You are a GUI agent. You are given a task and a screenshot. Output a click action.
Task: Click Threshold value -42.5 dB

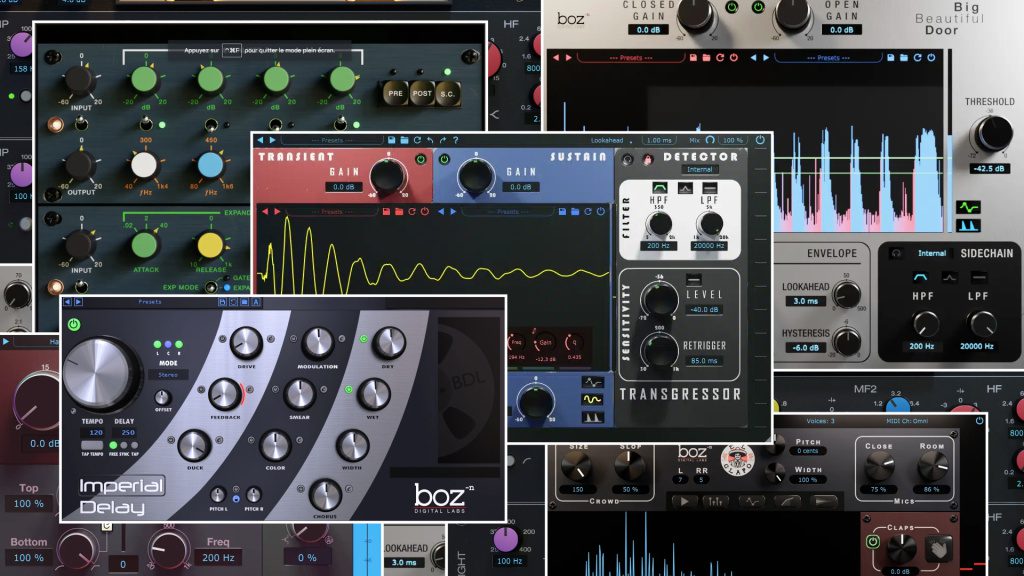pos(990,168)
